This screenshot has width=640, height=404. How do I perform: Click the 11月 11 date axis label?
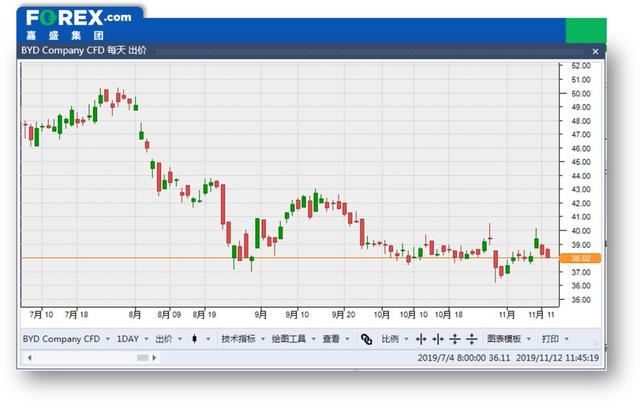[541, 315]
